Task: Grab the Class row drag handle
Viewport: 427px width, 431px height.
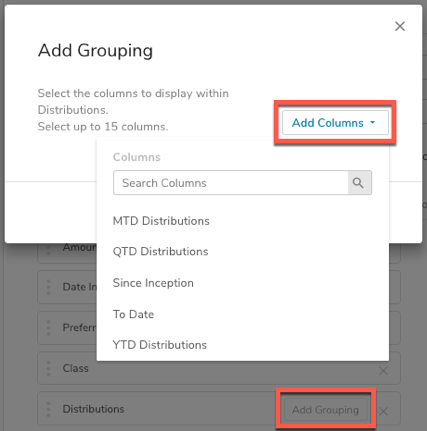Action: pyautogui.click(x=48, y=368)
